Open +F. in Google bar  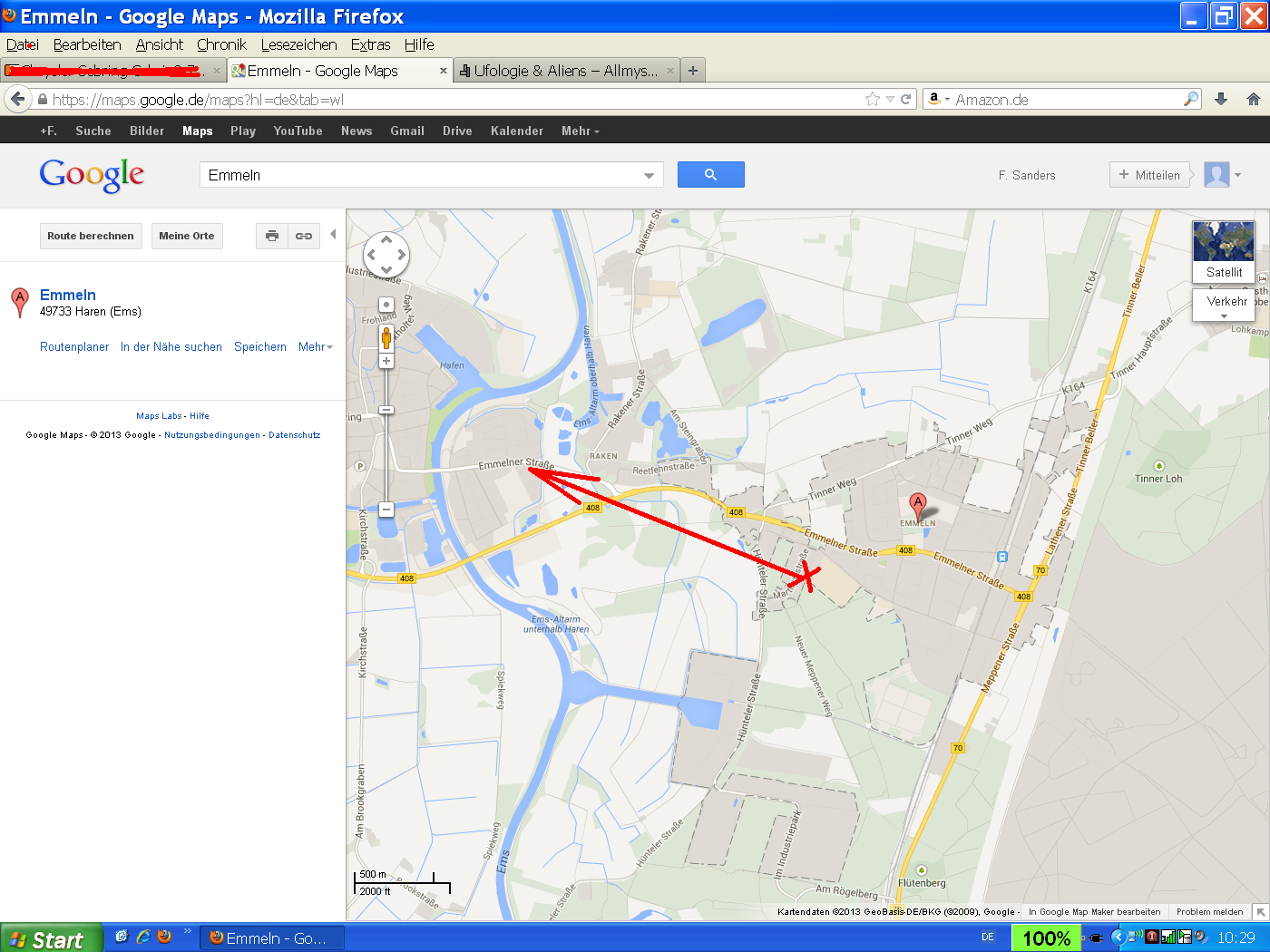pos(48,131)
